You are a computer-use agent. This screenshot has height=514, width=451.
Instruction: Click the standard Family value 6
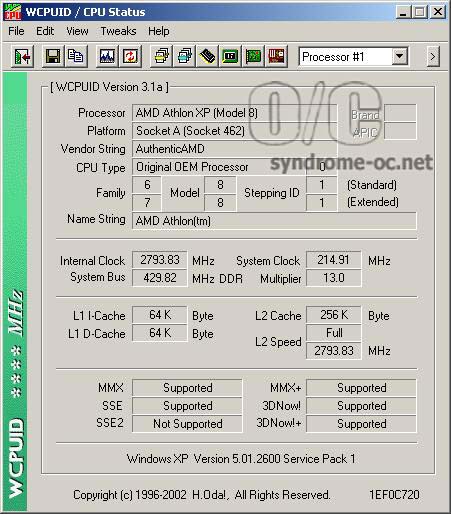[147, 185]
